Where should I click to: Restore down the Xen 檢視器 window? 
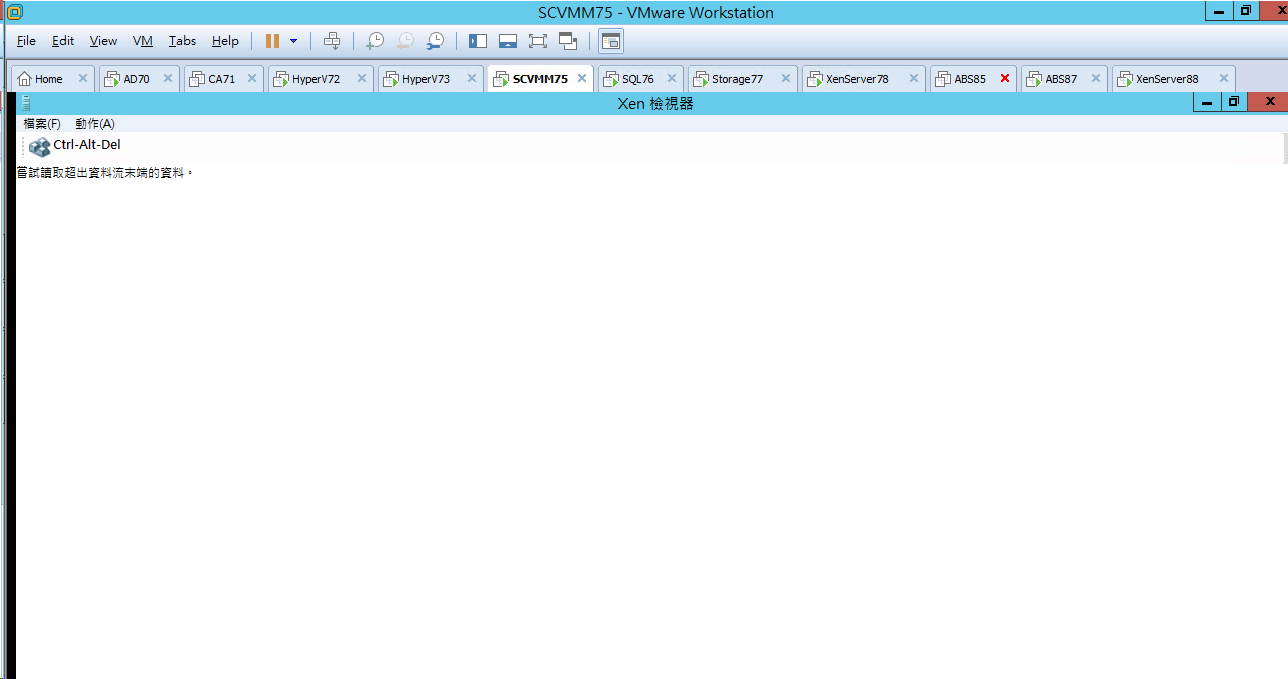[1234, 102]
